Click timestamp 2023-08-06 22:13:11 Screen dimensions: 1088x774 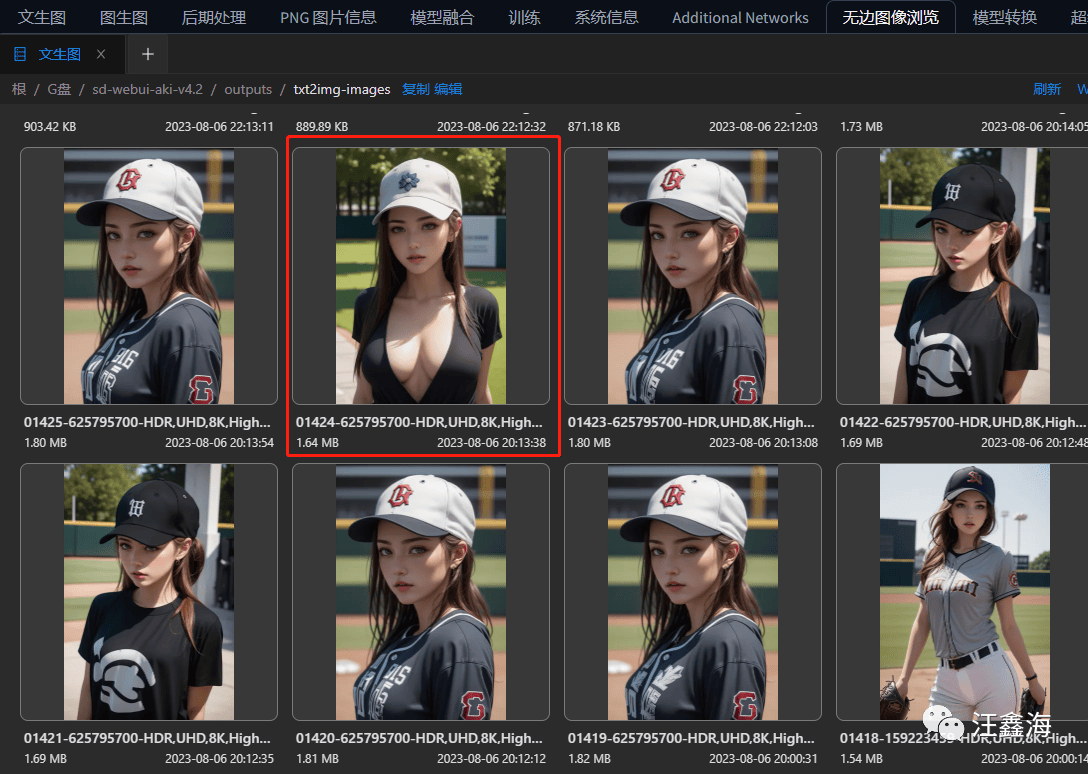pos(219,126)
